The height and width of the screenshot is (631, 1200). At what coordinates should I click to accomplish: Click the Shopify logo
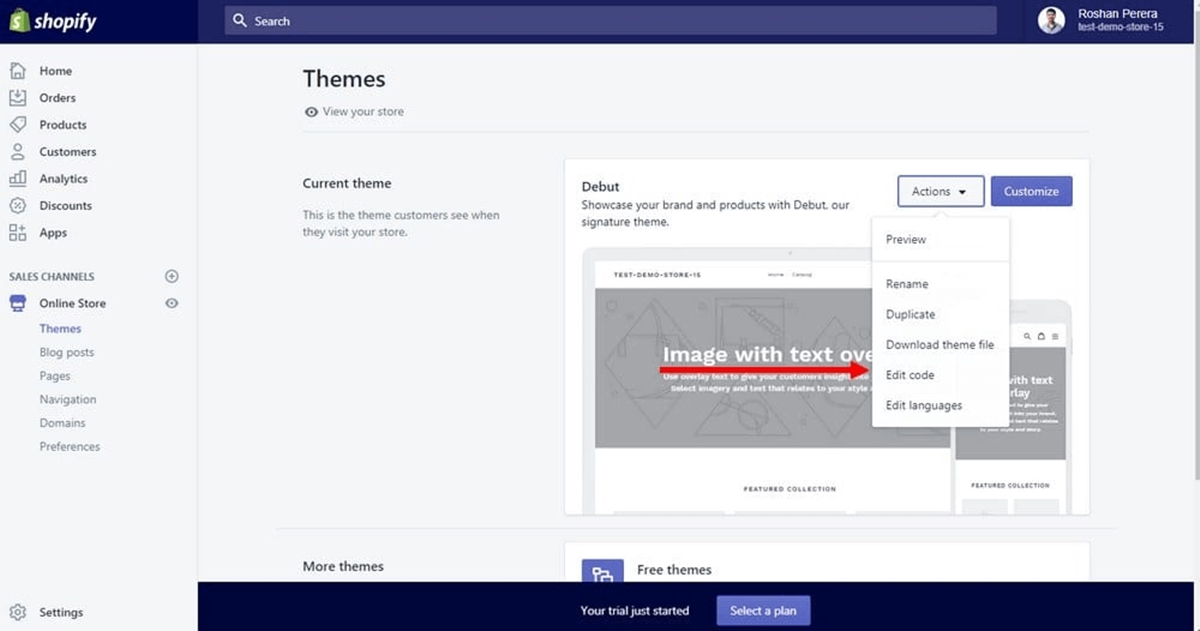click(x=53, y=21)
